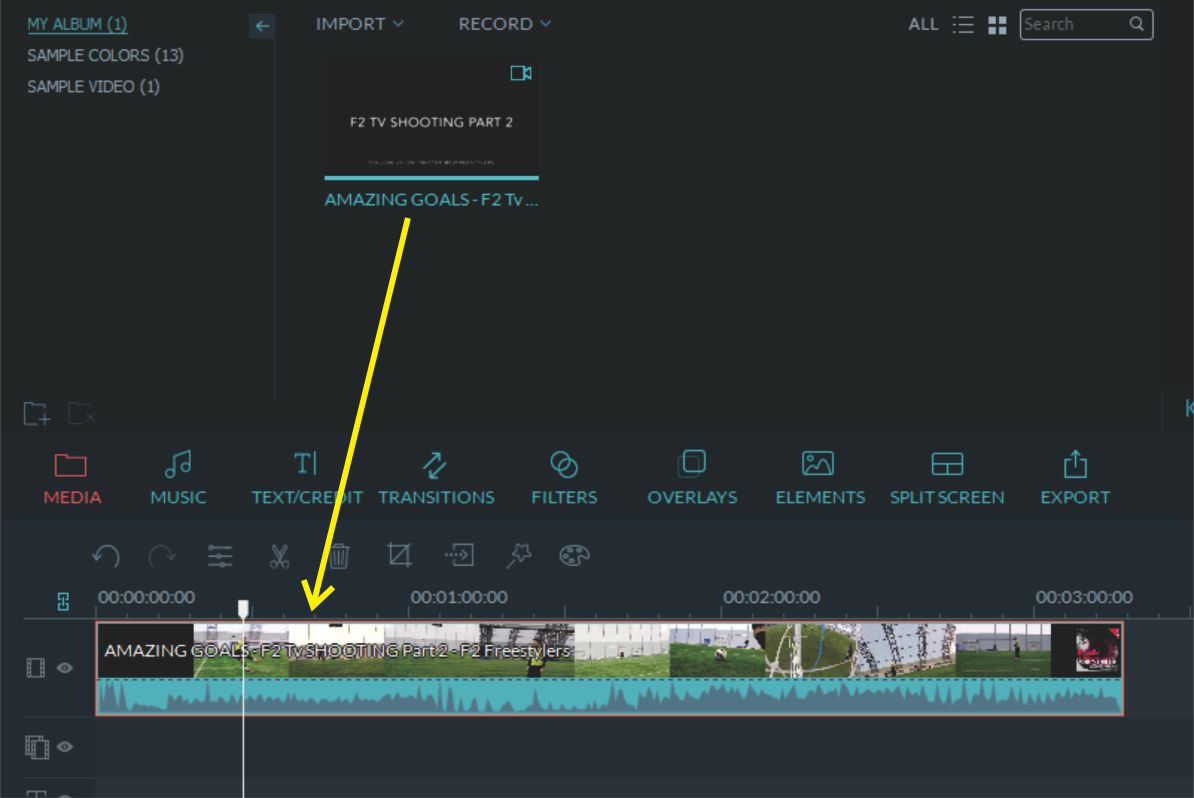The height and width of the screenshot is (798, 1194).
Task: Open the Overlays tab
Action: click(692, 479)
